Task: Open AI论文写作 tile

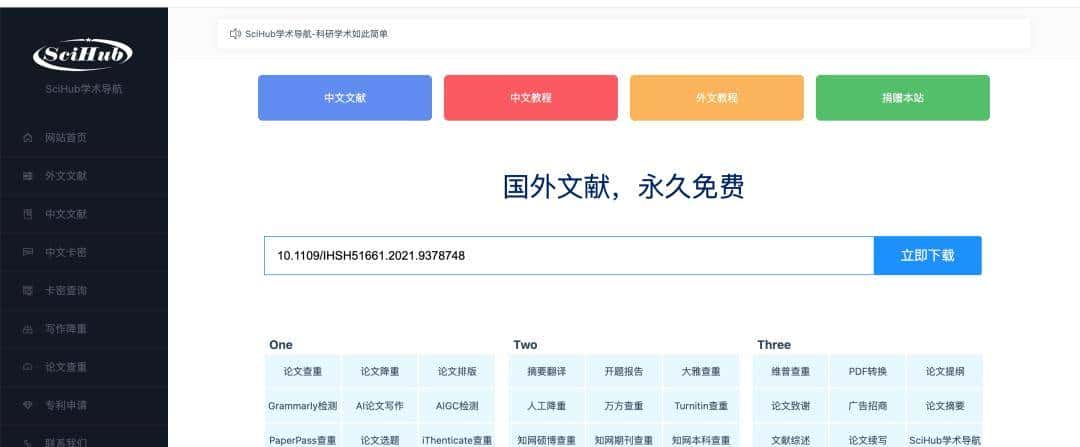Action: (x=380, y=406)
